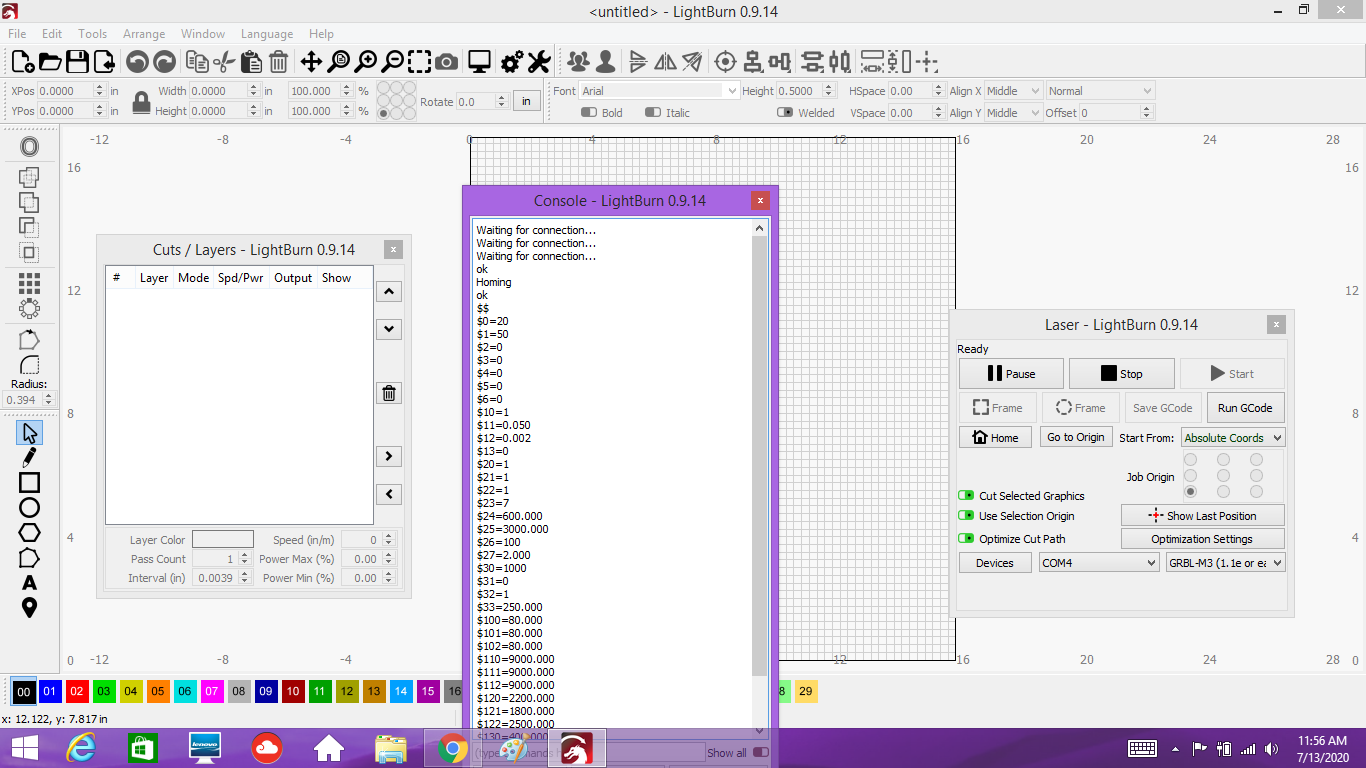This screenshot has height=768, width=1366.
Task: Open the camera capture tool
Action: click(x=447, y=62)
